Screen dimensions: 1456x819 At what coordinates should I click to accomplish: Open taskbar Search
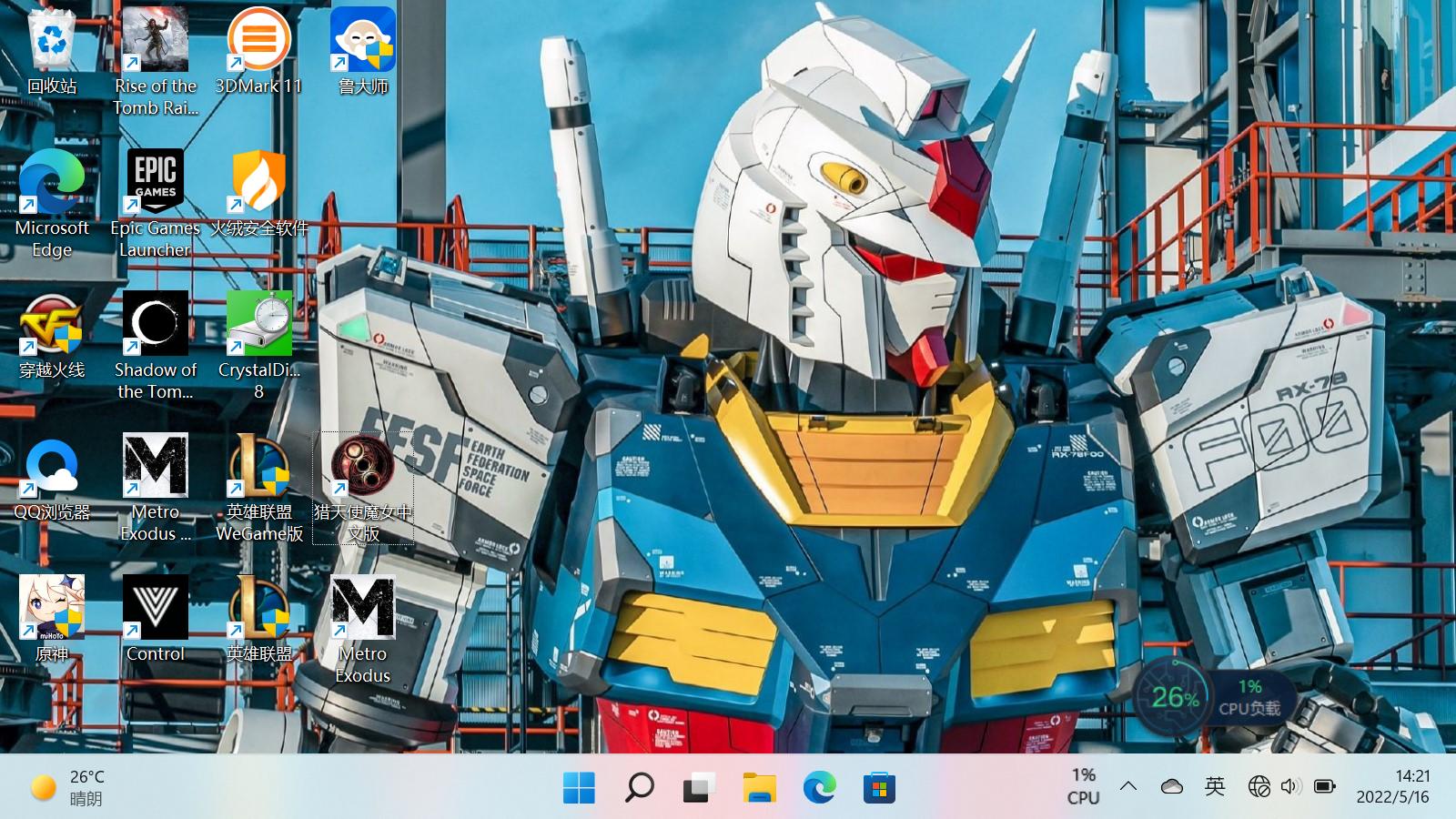tap(639, 787)
